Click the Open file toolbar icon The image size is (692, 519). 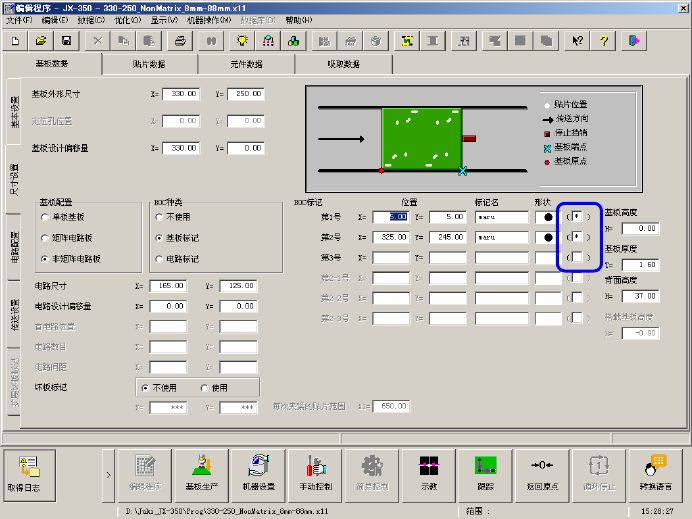click(41, 41)
